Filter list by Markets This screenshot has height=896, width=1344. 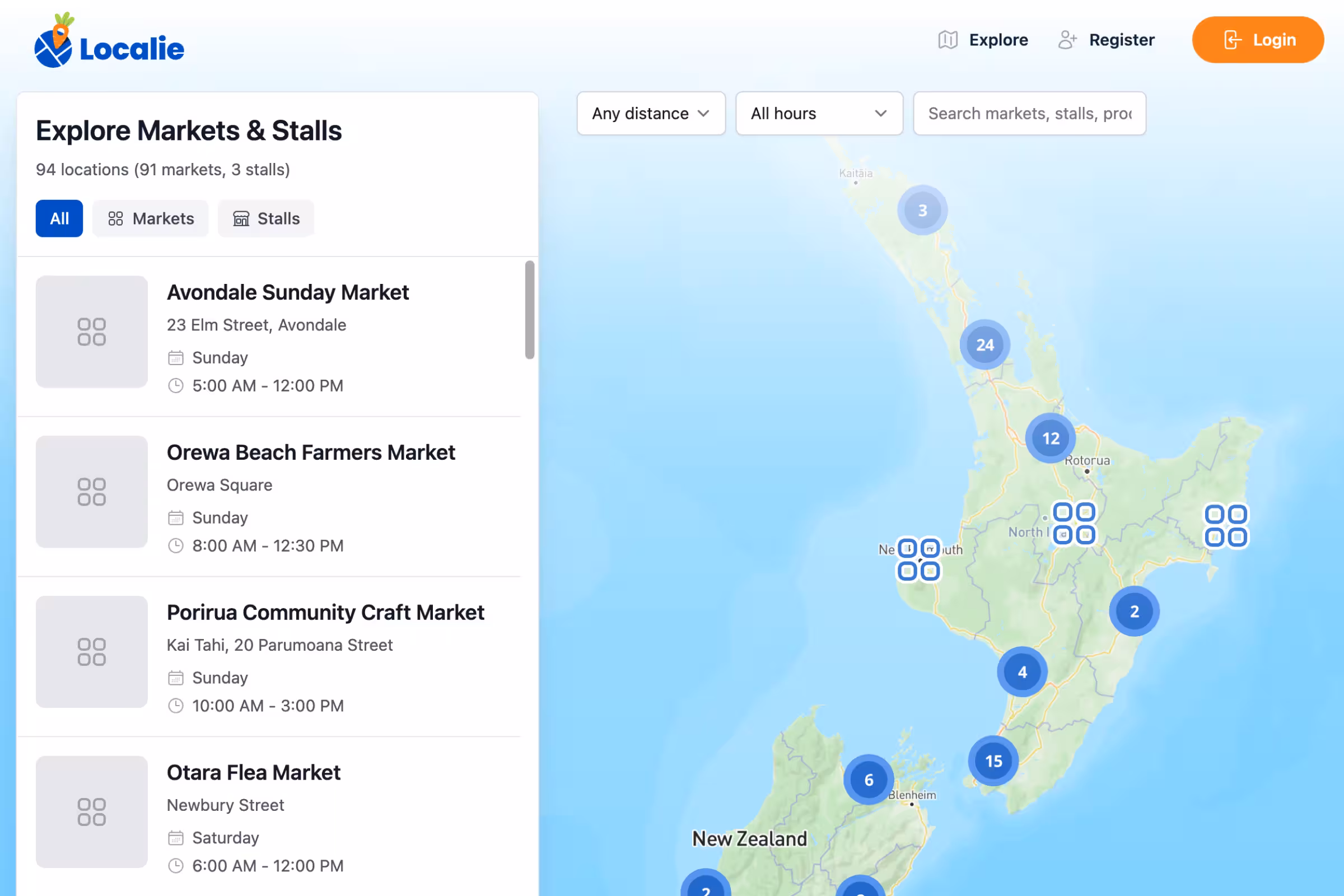[x=151, y=218]
